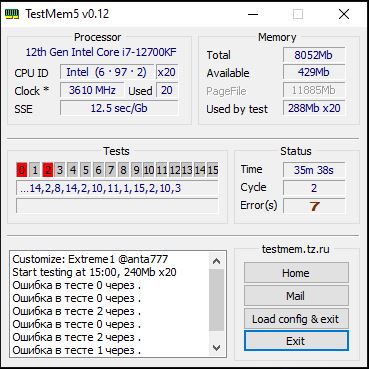
Task: Click the test sequence field ending 10,3
Action: [x=117, y=188]
